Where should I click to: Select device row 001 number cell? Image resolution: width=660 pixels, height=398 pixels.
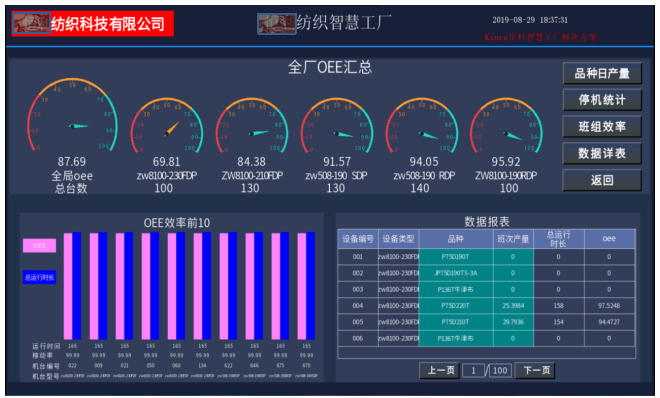(358, 257)
